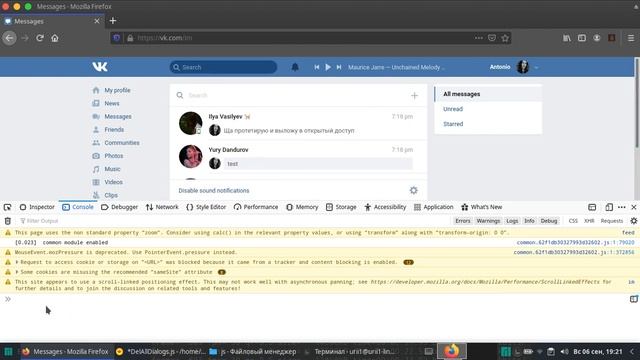Focus the VK header search field

(x=223, y=67)
